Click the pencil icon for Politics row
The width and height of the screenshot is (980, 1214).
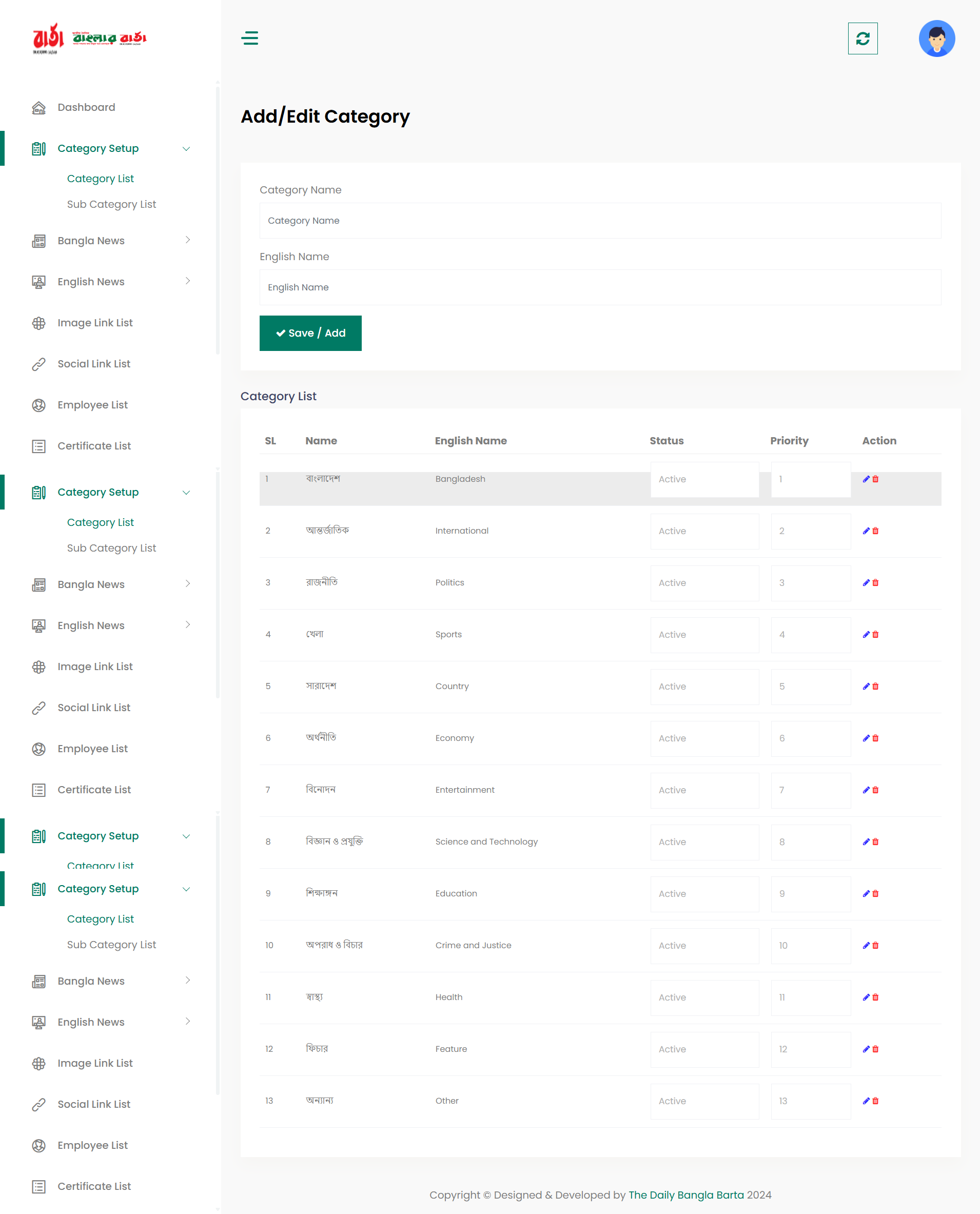click(x=866, y=582)
